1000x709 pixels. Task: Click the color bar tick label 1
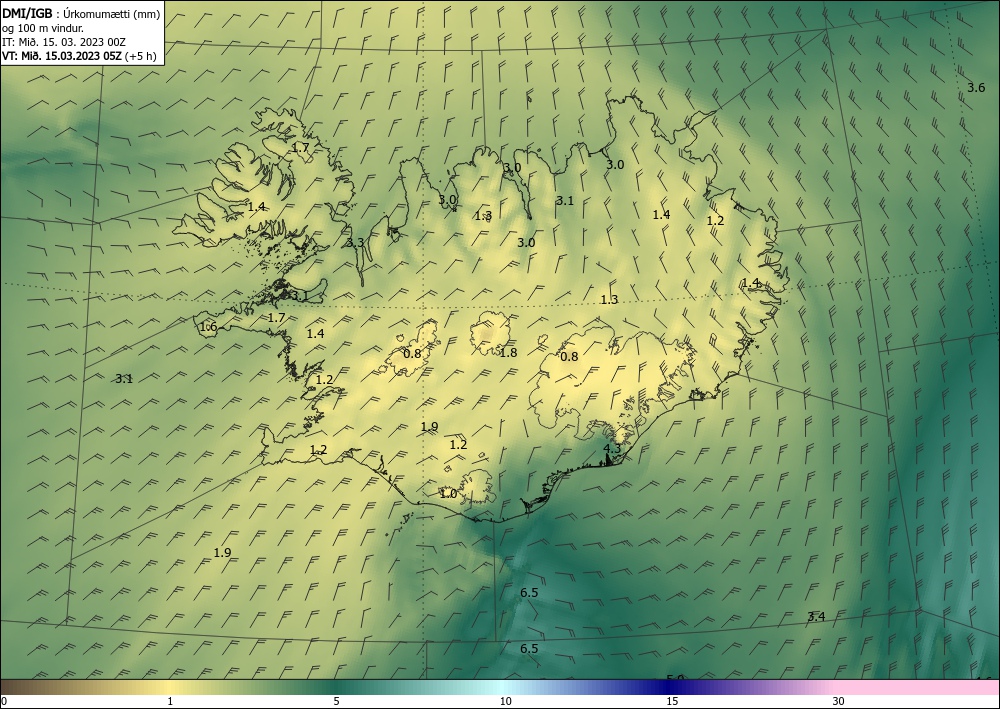[170, 702]
